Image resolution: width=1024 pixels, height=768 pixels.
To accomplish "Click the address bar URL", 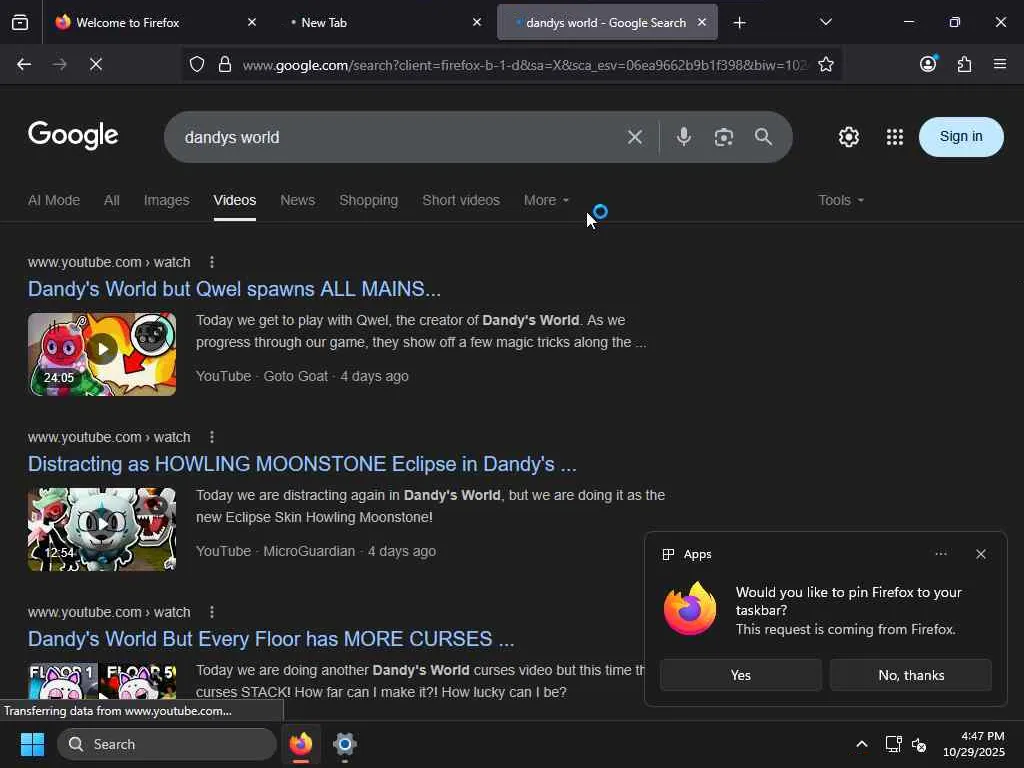I will 524,65.
